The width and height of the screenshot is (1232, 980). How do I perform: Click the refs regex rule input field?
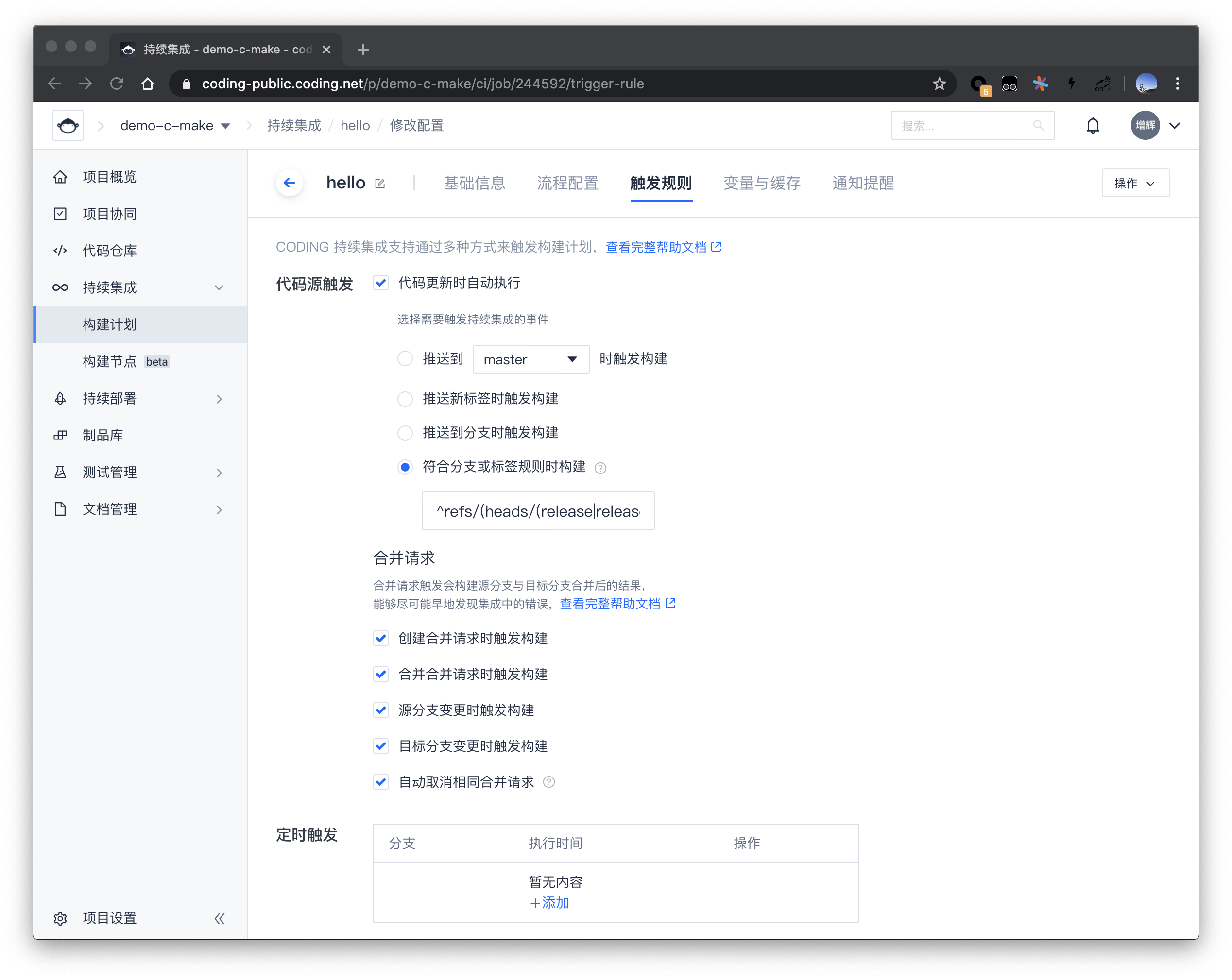pyautogui.click(x=538, y=511)
